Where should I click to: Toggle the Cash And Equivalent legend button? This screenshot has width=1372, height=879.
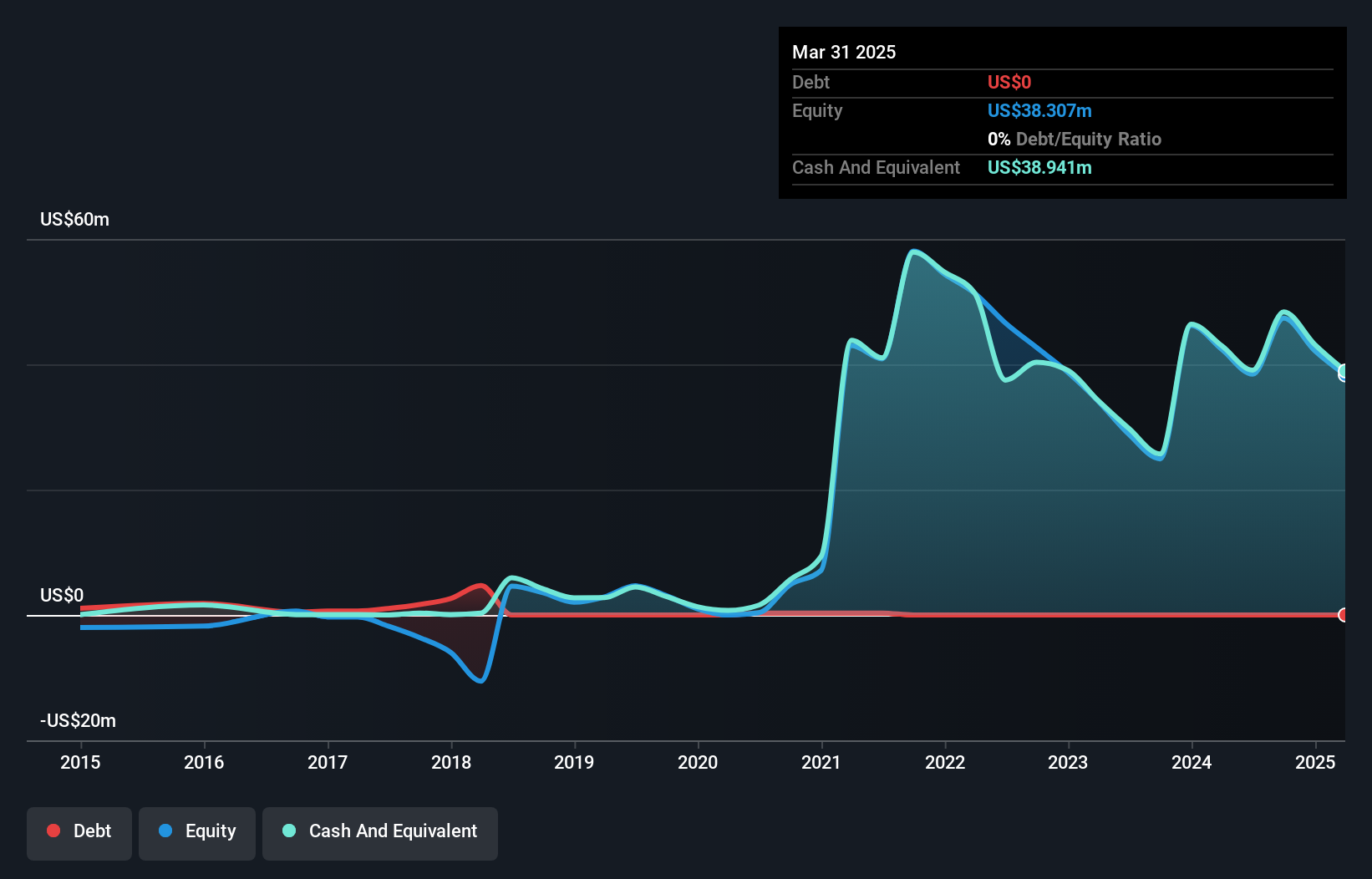380,833
